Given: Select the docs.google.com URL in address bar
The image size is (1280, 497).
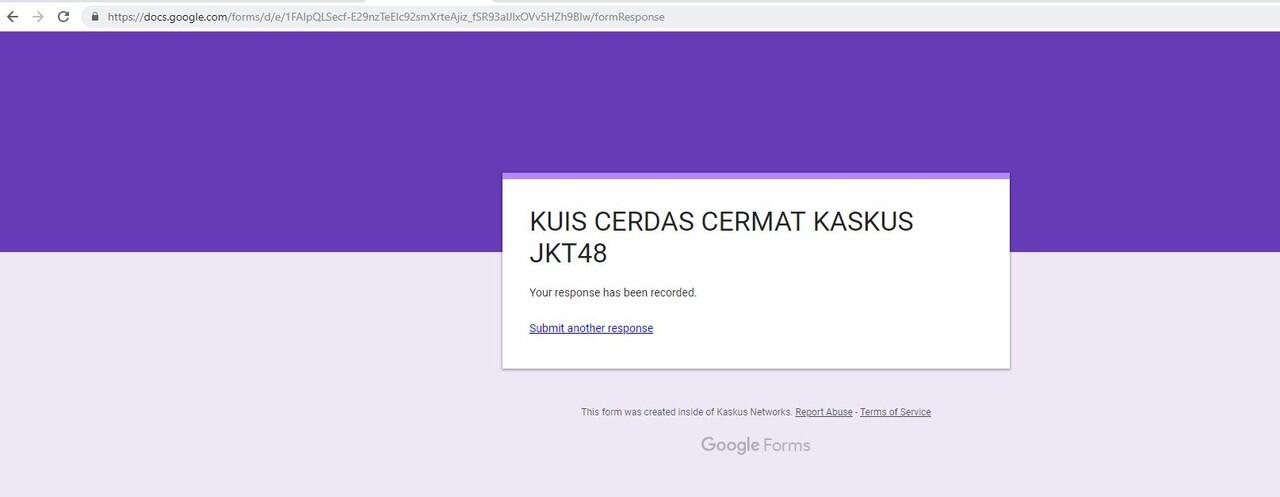Looking at the screenshot, I should pos(385,17).
